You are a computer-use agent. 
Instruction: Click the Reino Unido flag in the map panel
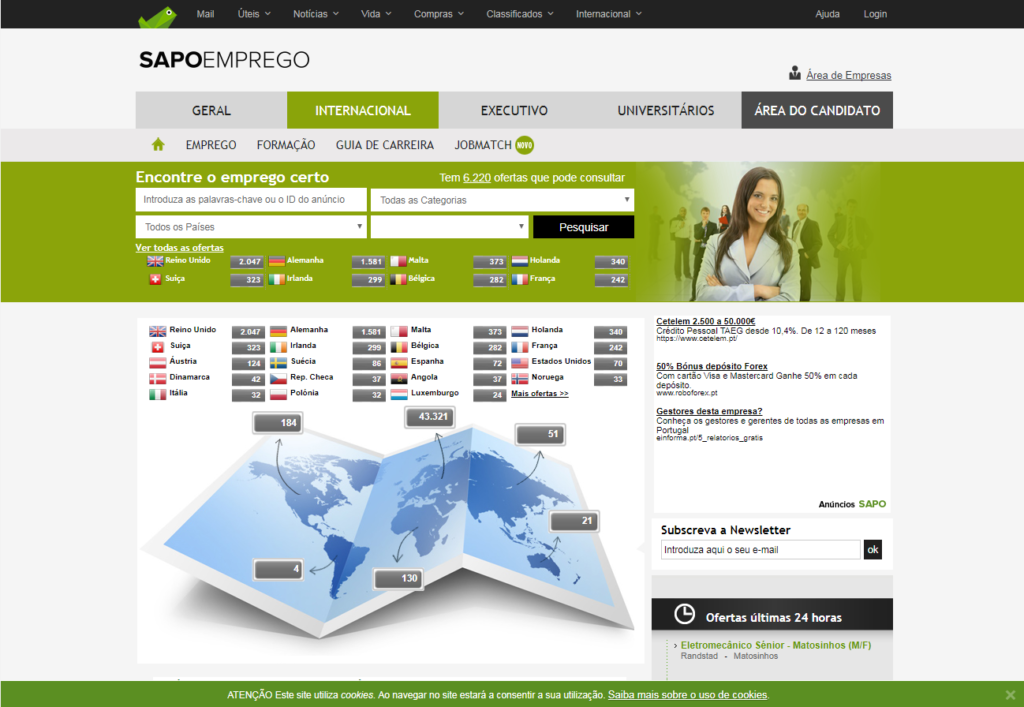tap(157, 332)
